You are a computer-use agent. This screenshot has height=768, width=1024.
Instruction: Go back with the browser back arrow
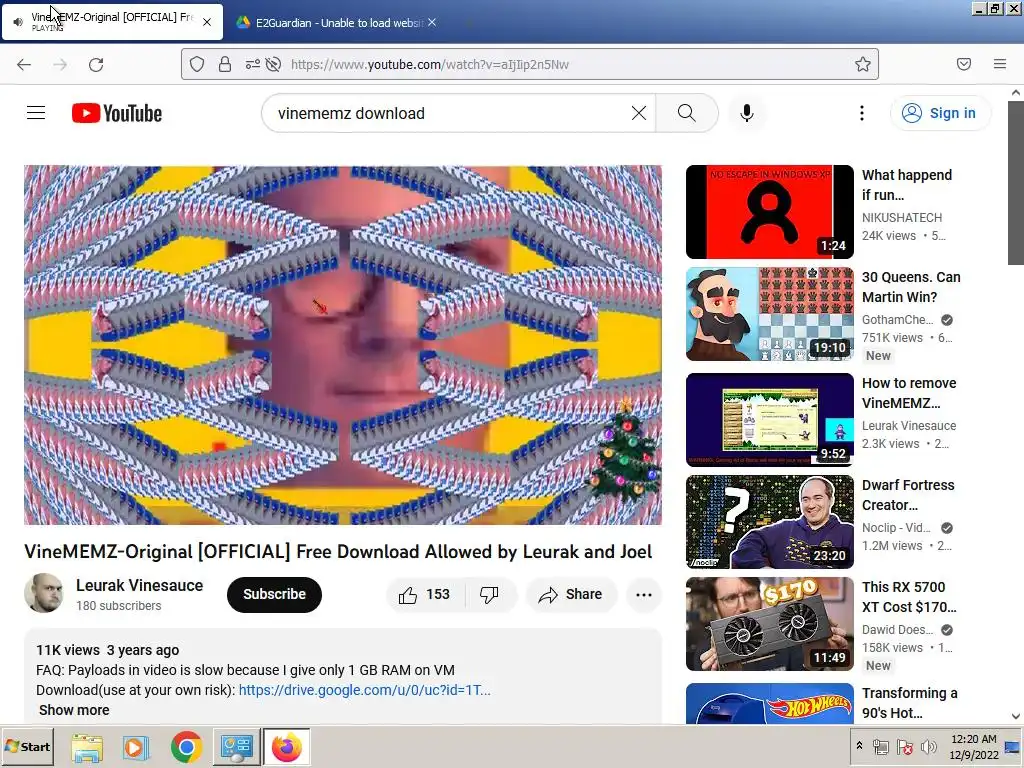(24, 64)
